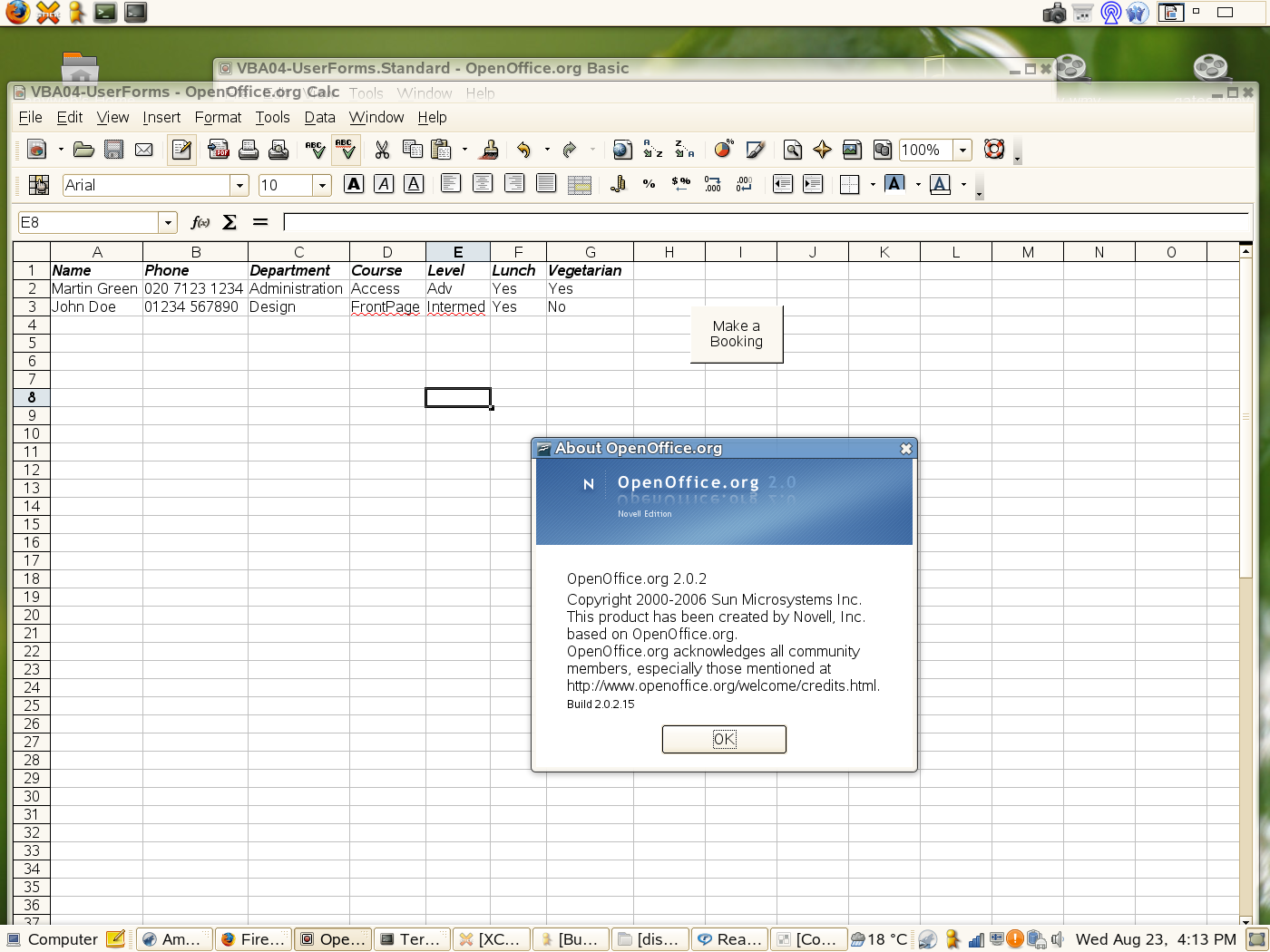Toggle Italic formatting
Screen dimensions: 1270x952
384,184
